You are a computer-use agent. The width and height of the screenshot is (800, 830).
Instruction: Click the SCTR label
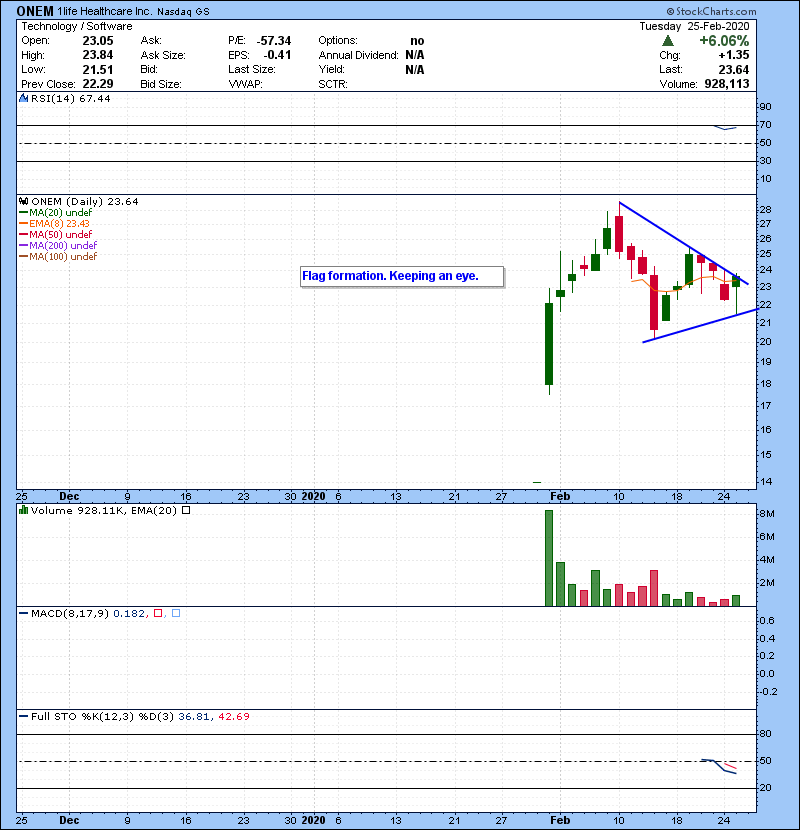333,84
